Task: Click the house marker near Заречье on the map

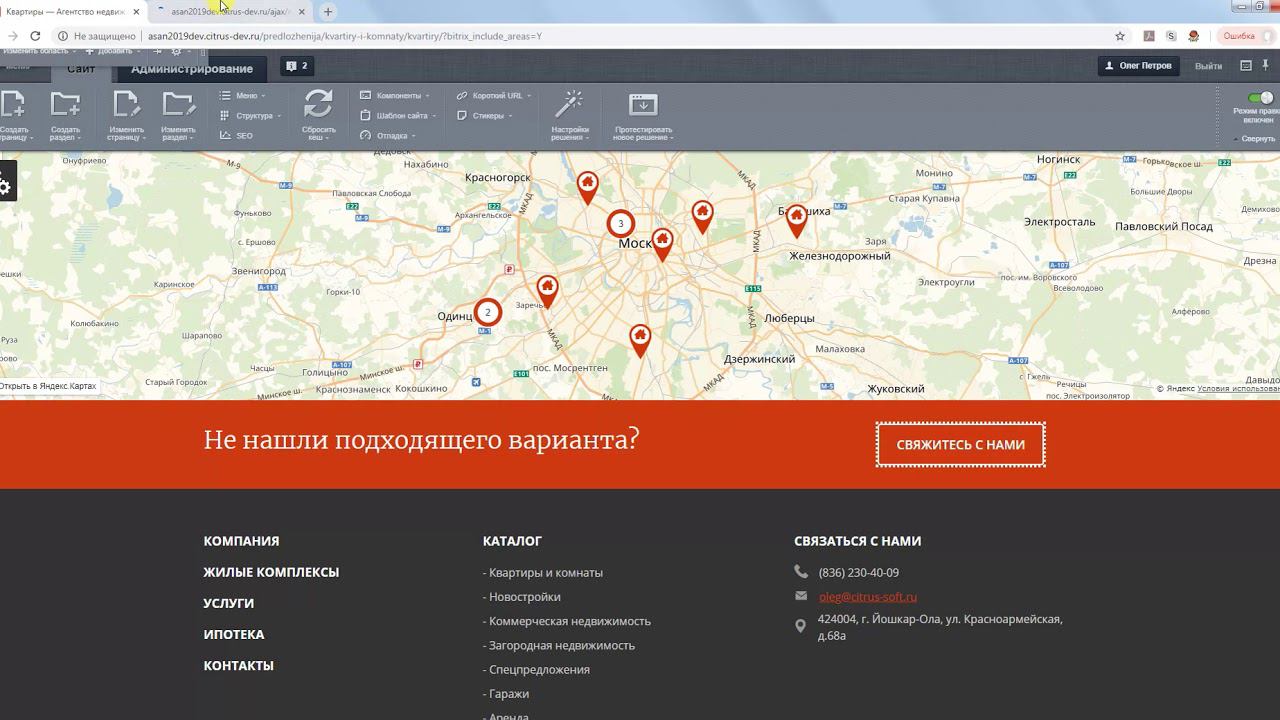Action: point(547,291)
